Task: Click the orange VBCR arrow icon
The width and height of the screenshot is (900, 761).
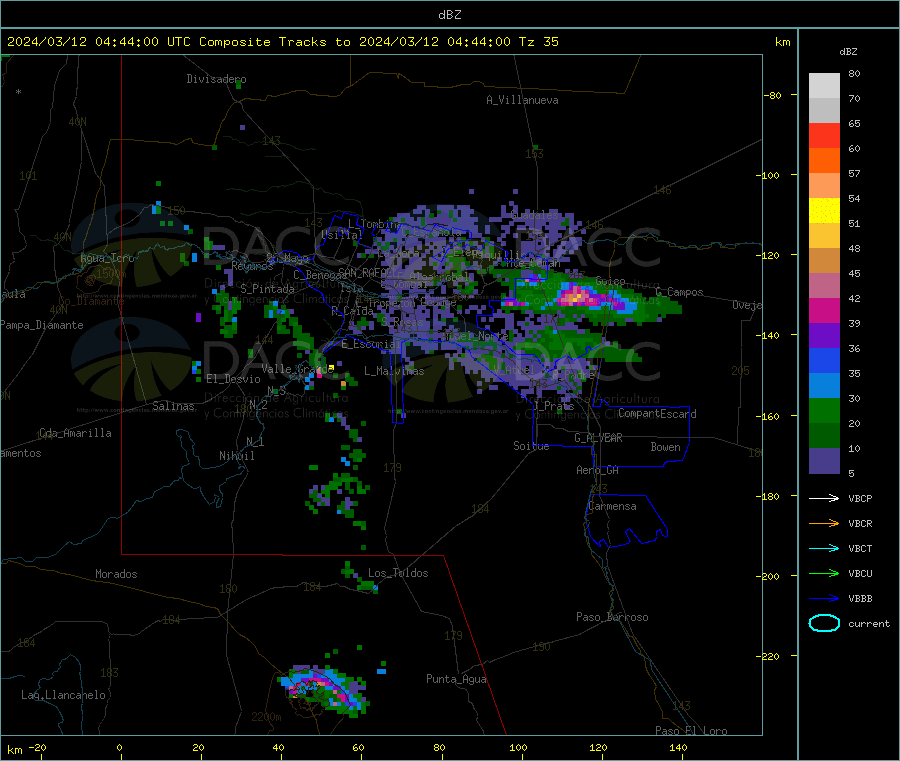Action: (x=824, y=523)
